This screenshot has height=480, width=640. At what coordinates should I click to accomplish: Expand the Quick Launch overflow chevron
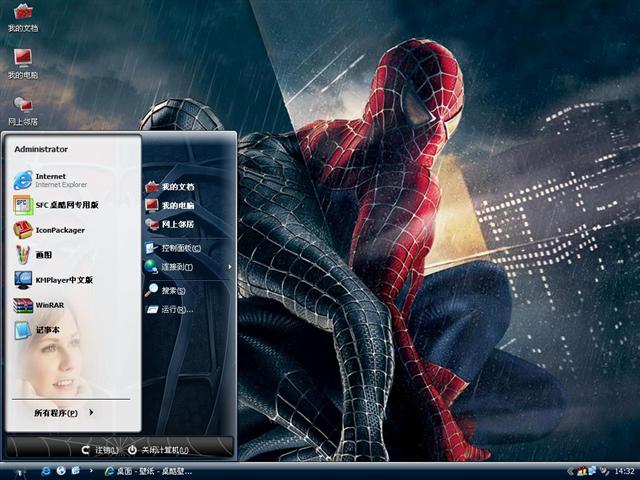coord(91,471)
